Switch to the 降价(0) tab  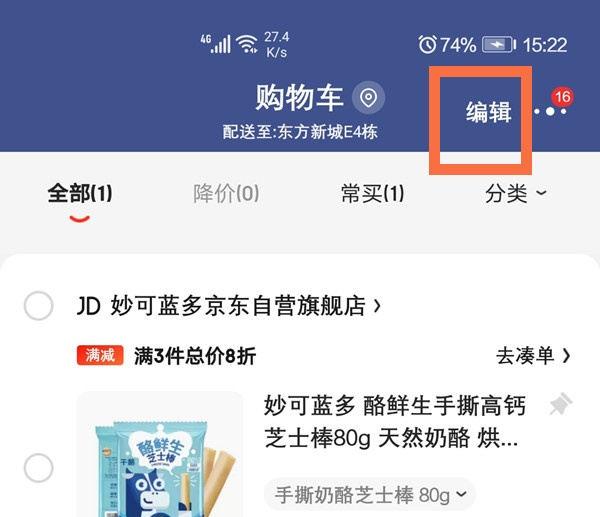click(226, 193)
